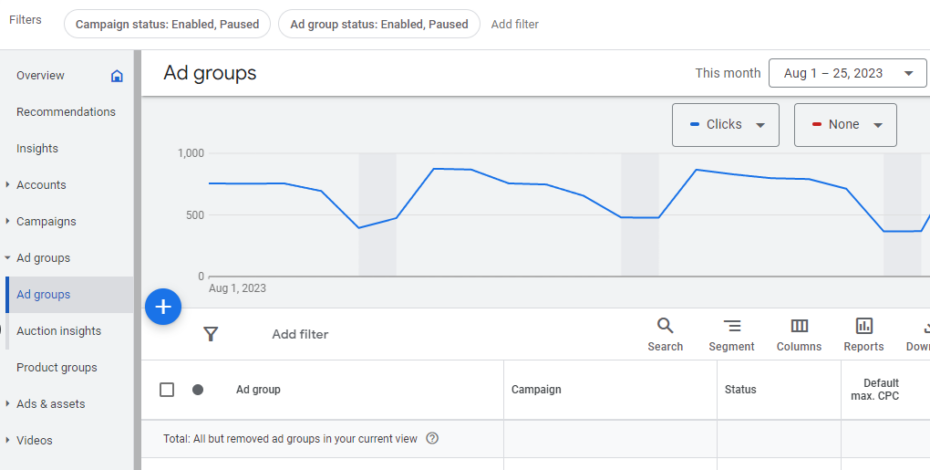Click the Campaign status filter chip
Image resolution: width=930 pixels, height=470 pixels.
[x=167, y=24]
